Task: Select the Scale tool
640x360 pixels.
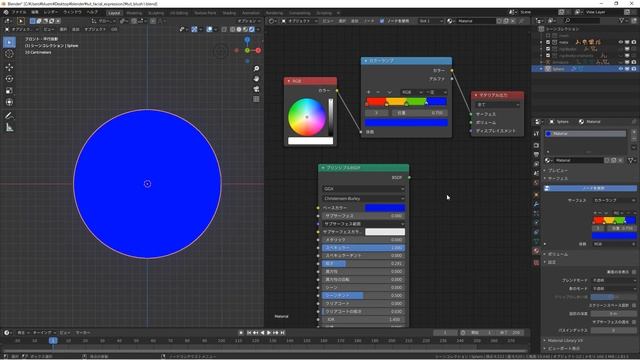Action: click(x=9, y=91)
